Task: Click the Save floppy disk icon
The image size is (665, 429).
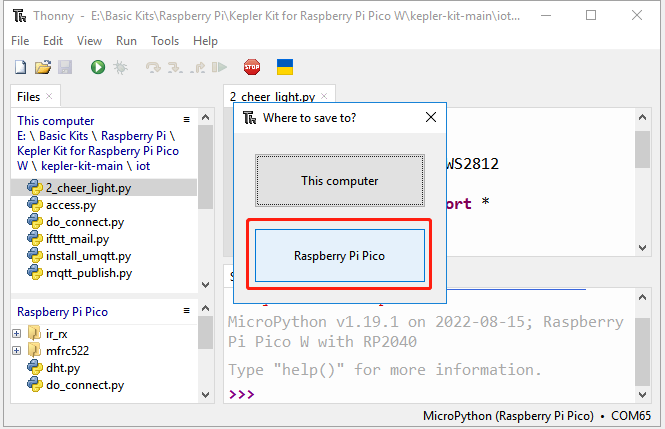Action: (x=65, y=67)
